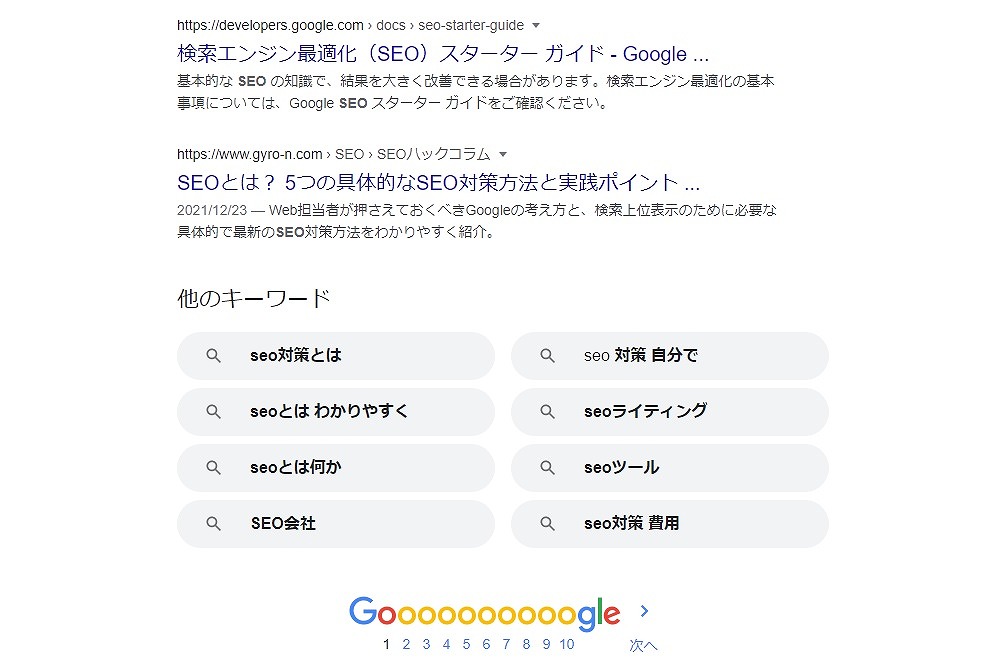Click the magnifier icon beside seo対策とは
Image resolution: width=992 pixels, height=662 pixels.
[x=214, y=356]
